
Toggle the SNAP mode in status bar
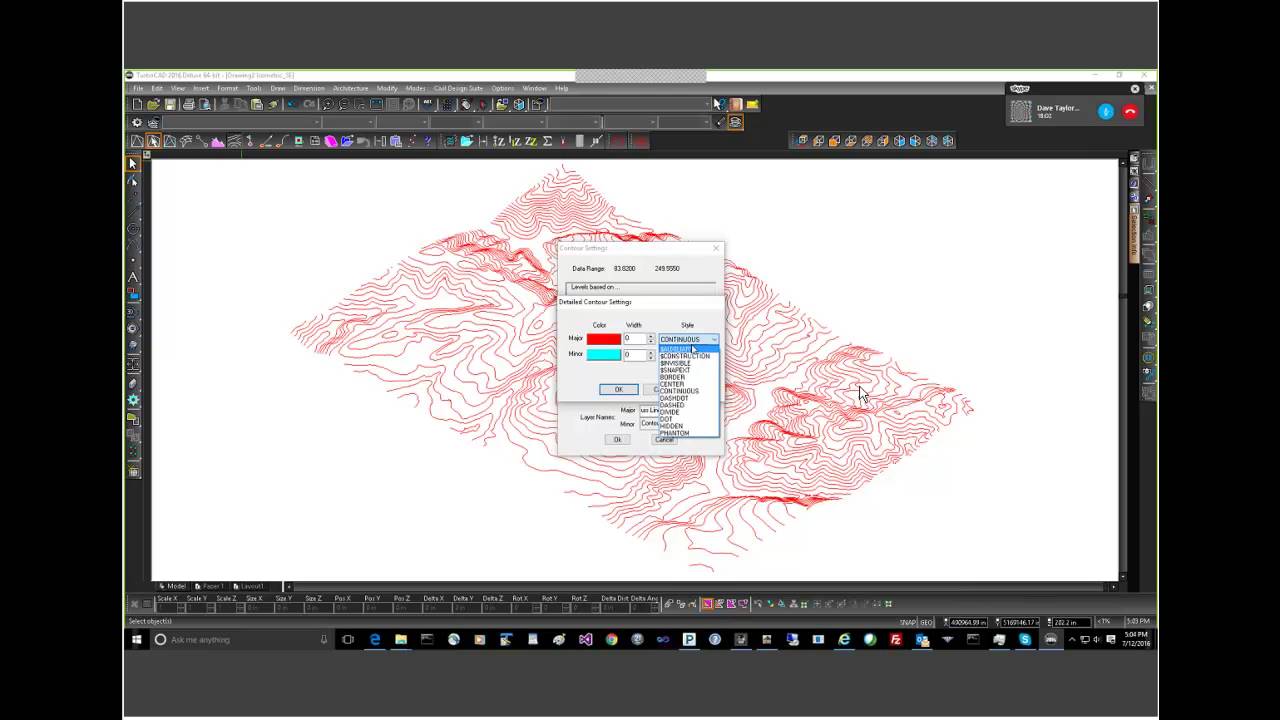point(907,622)
